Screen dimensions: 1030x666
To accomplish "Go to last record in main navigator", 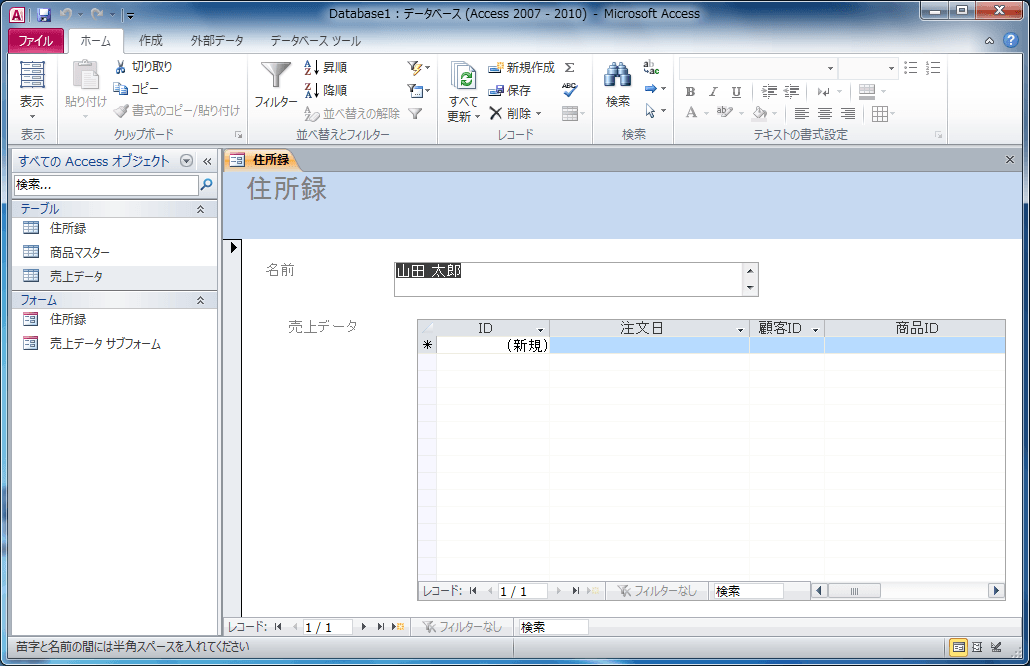I will (380, 627).
